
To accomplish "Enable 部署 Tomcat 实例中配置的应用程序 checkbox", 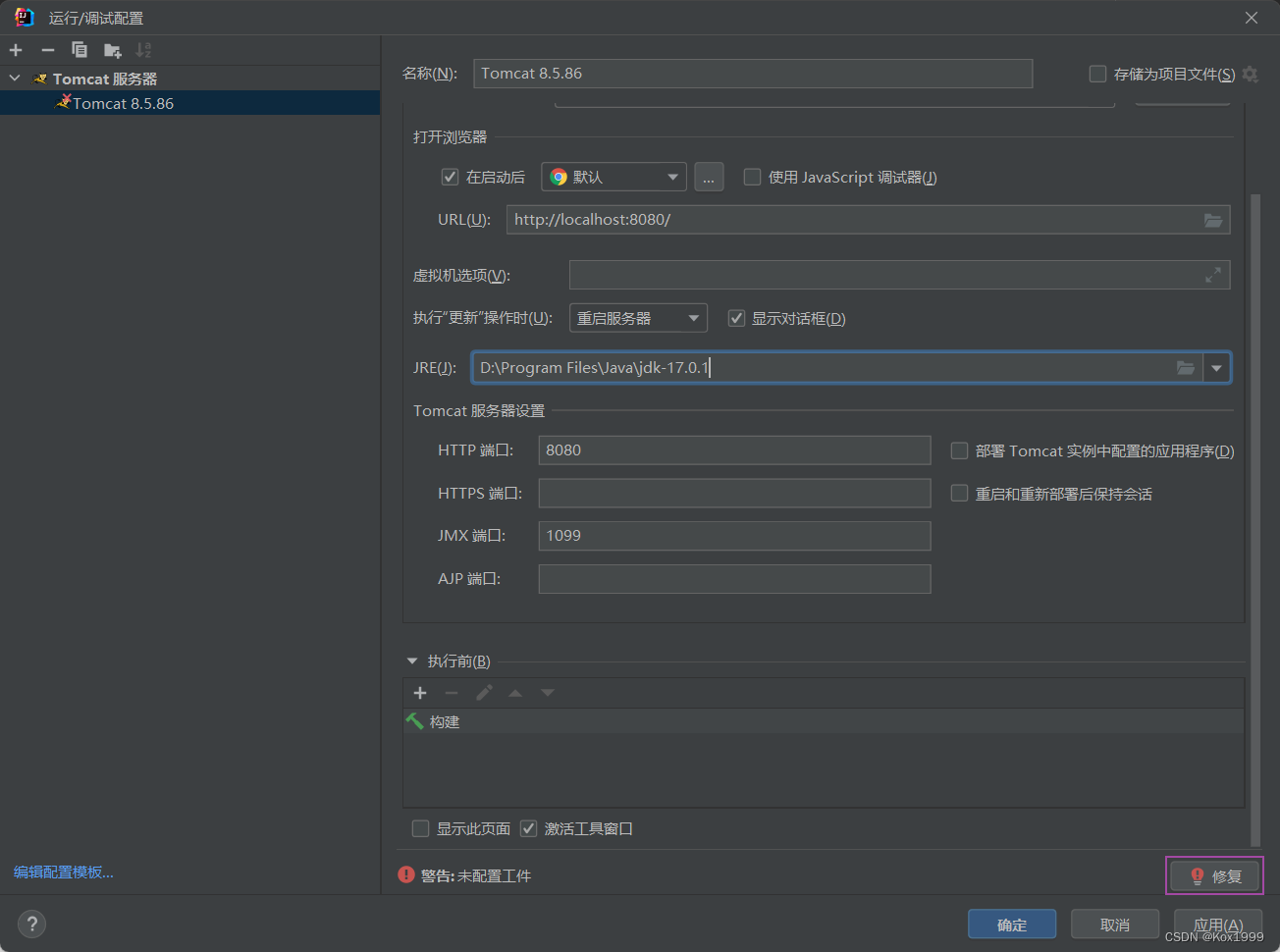I will point(959,450).
